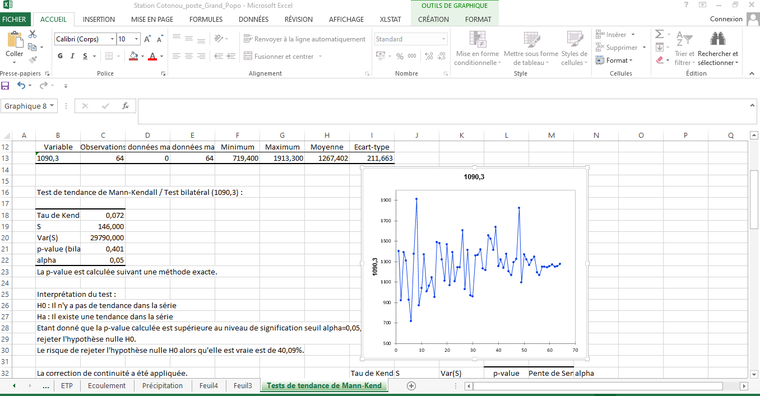Apply percent style format
The width and height of the screenshot is (760, 396).
click(399, 56)
